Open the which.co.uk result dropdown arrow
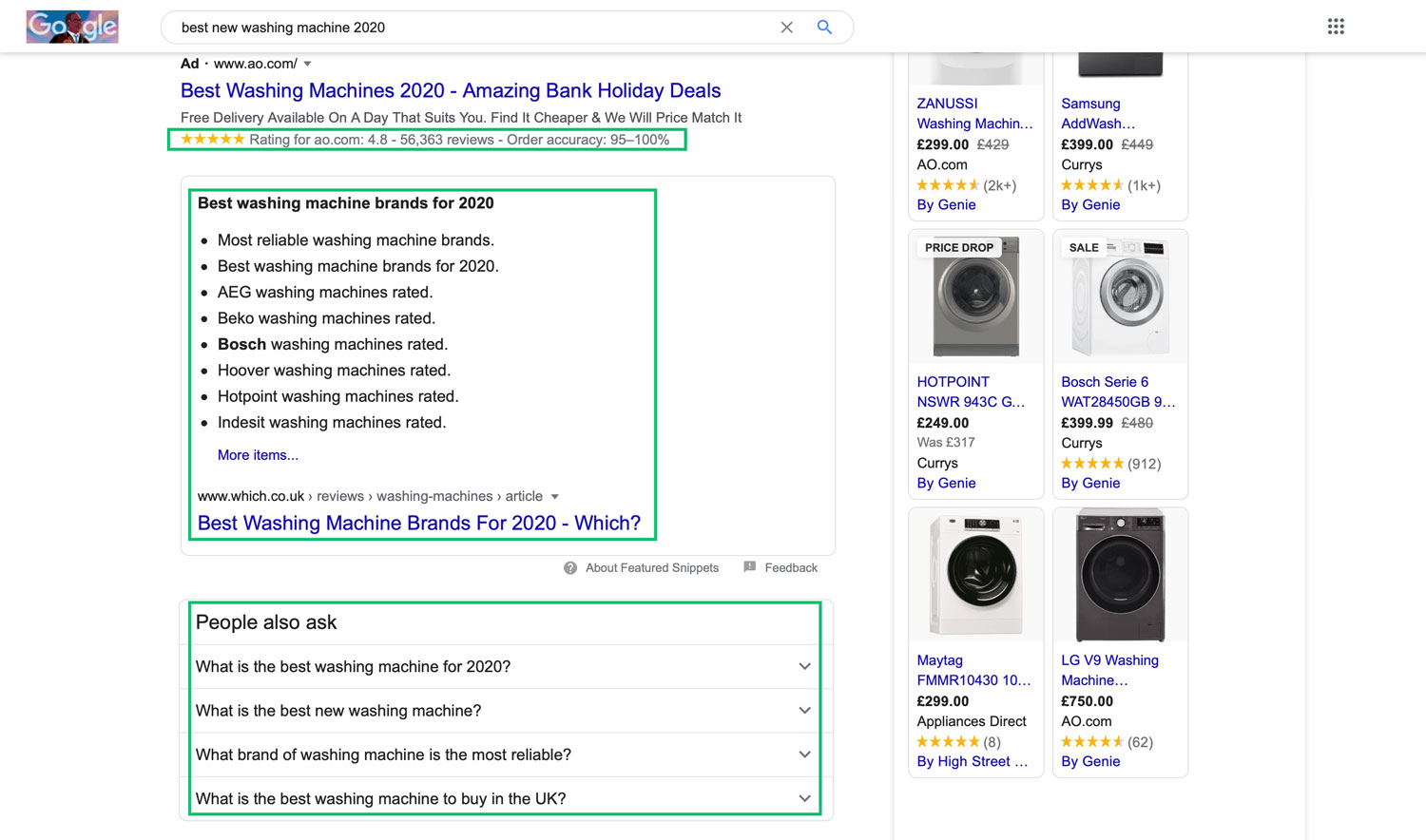 (x=555, y=496)
